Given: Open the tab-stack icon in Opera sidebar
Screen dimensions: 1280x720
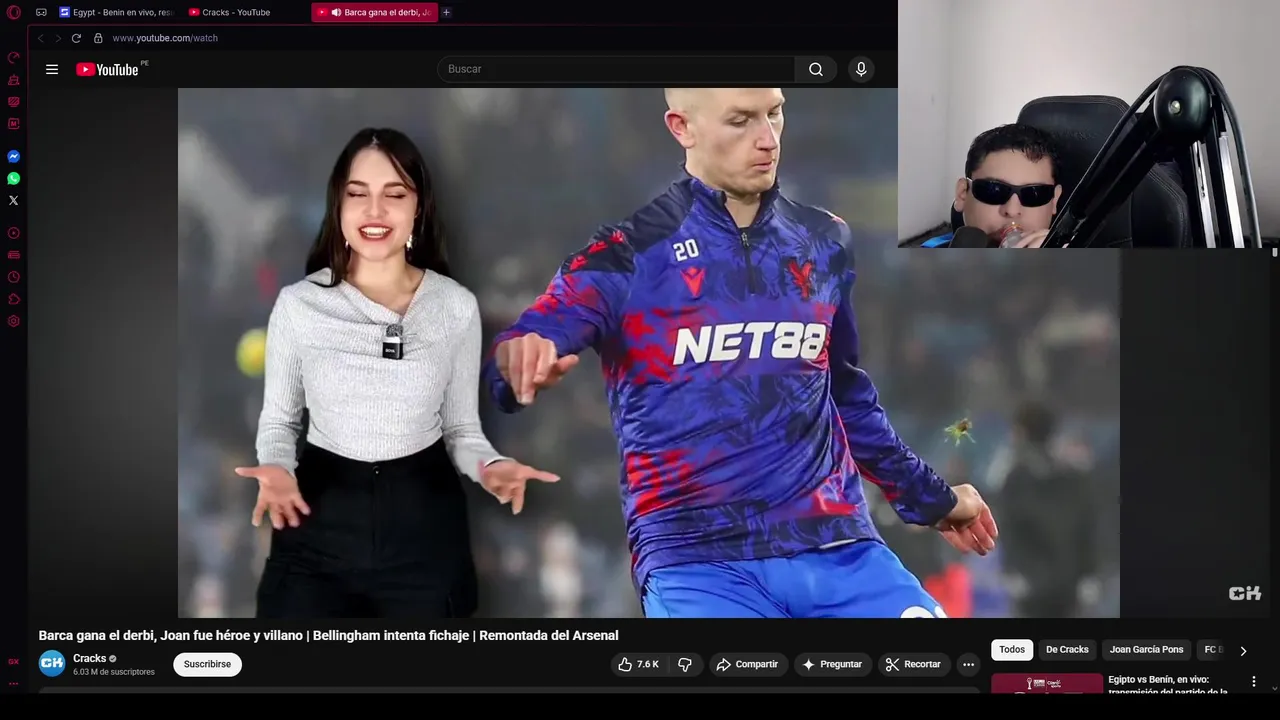Looking at the screenshot, I should point(13,255).
